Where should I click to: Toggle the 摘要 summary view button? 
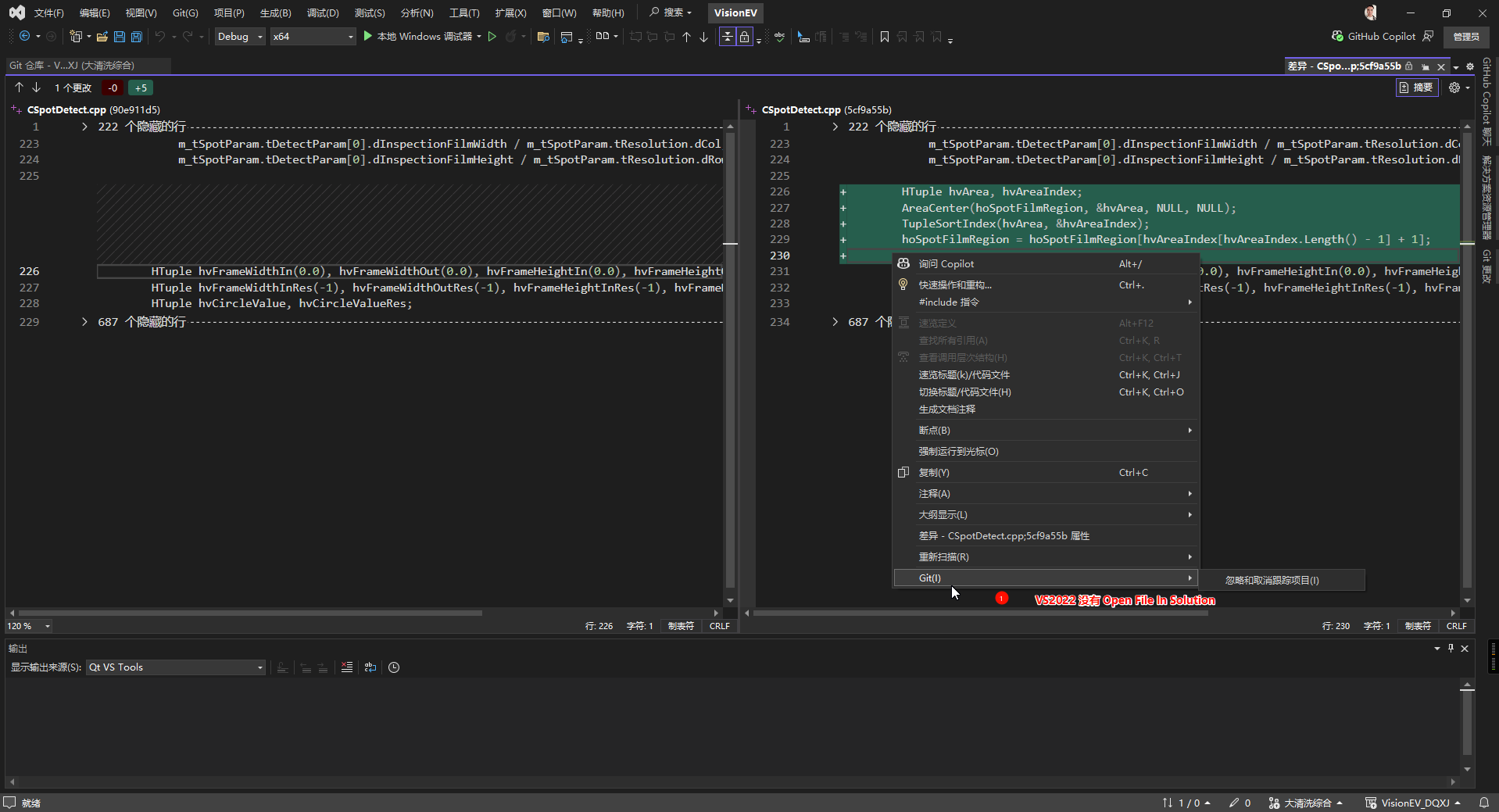(x=1417, y=88)
